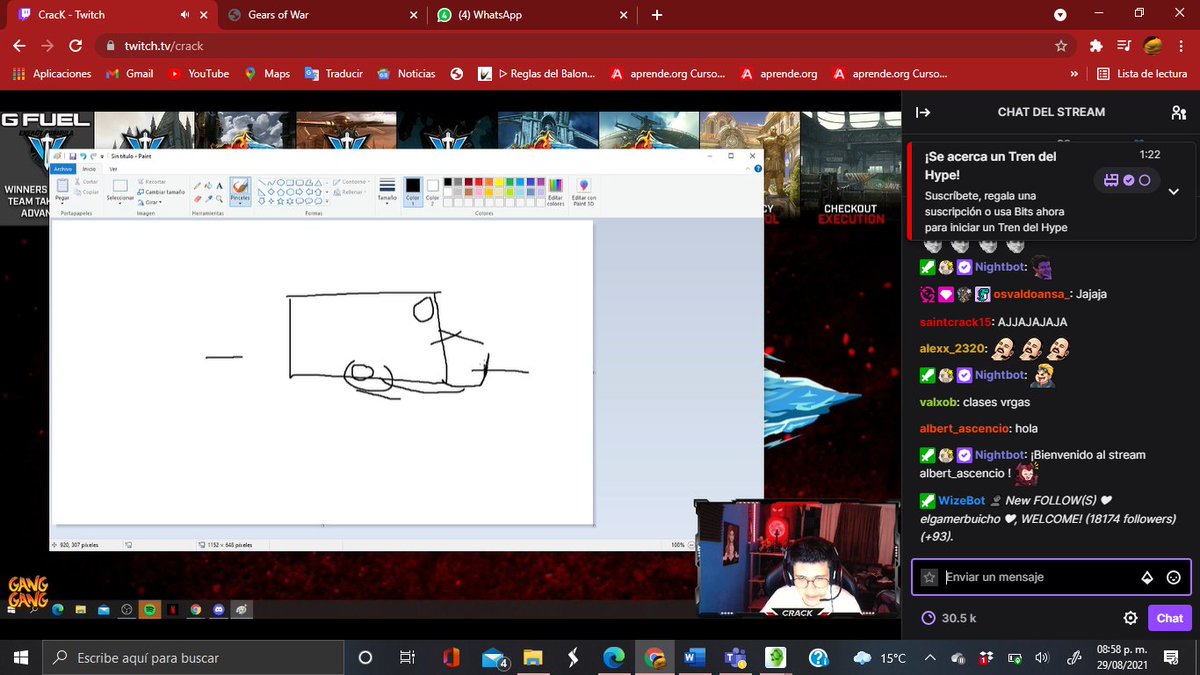The image size is (1200, 675).
Task: Open the Maps bookmark
Action: pos(266,74)
